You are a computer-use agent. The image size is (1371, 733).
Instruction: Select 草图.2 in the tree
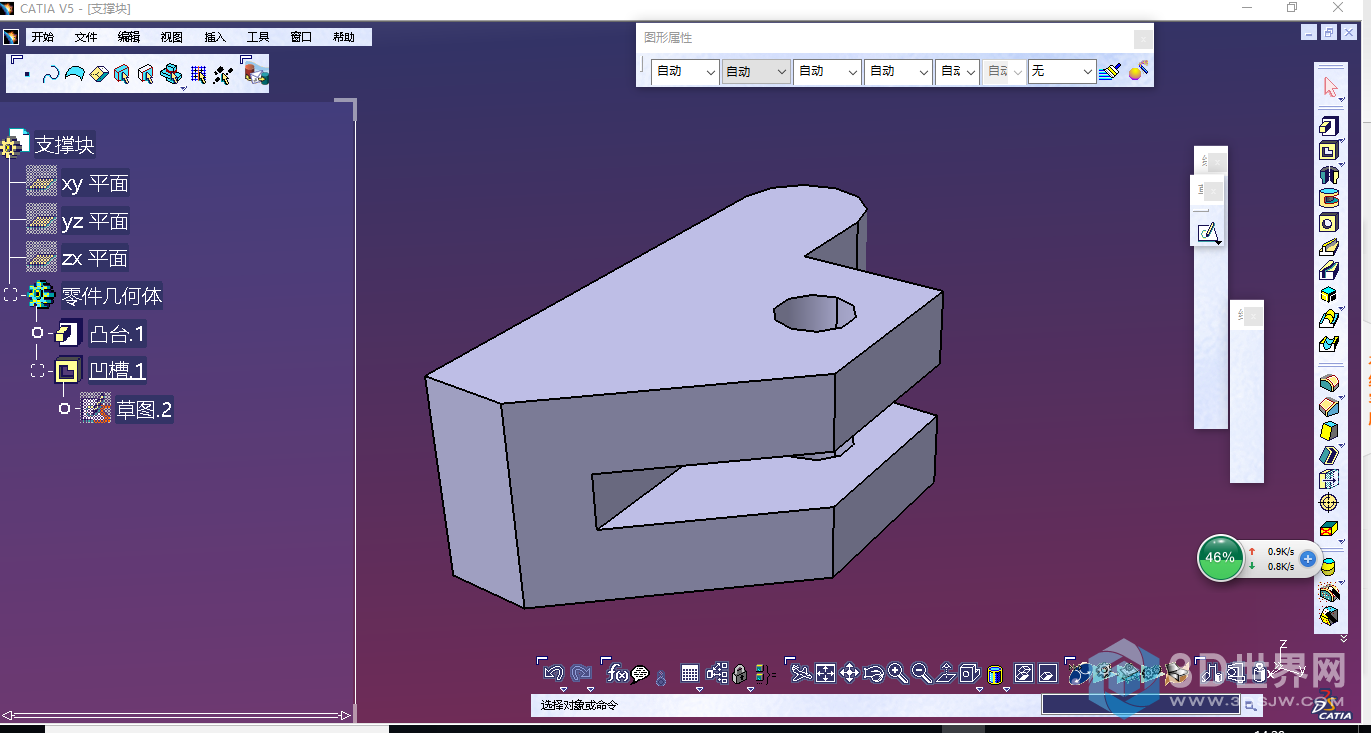144,409
